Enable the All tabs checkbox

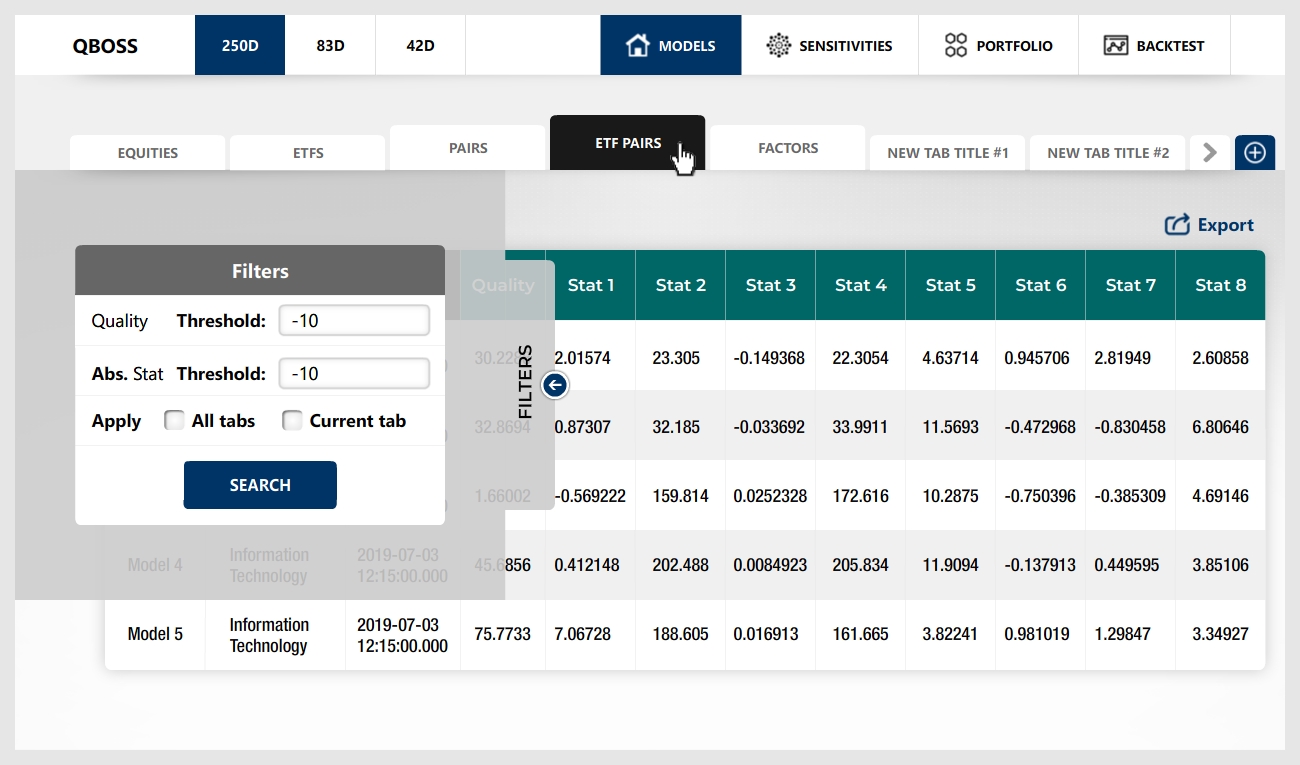pos(174,421)
